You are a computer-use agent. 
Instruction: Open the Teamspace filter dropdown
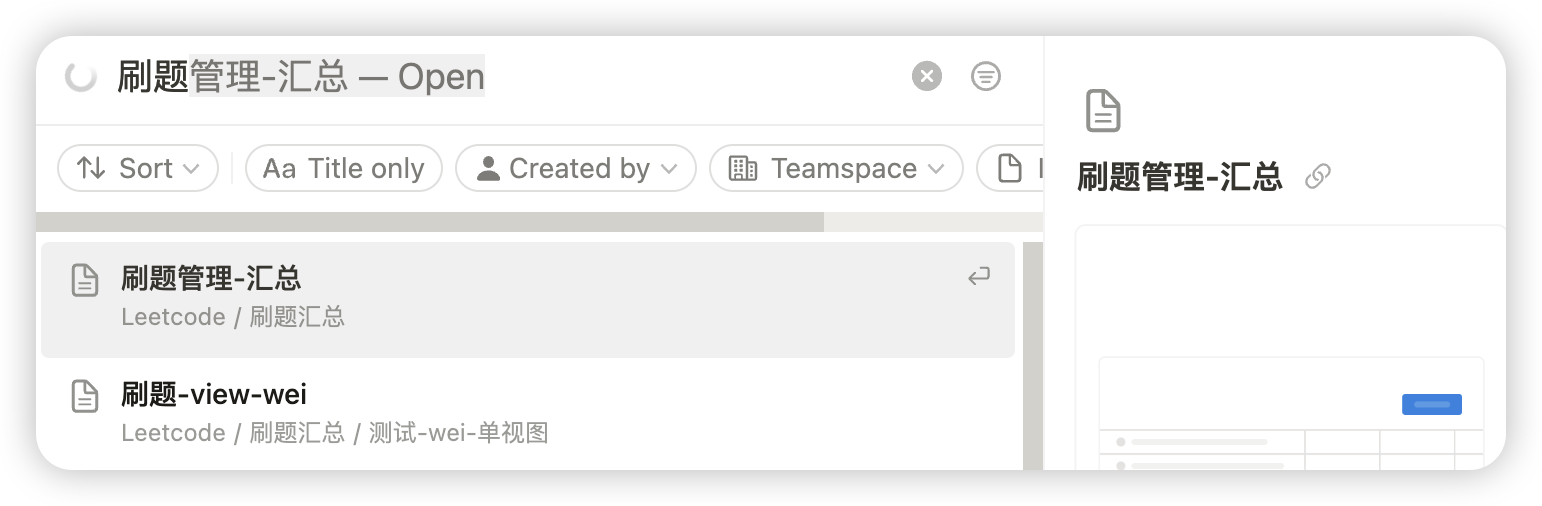[x=836, y=169]
